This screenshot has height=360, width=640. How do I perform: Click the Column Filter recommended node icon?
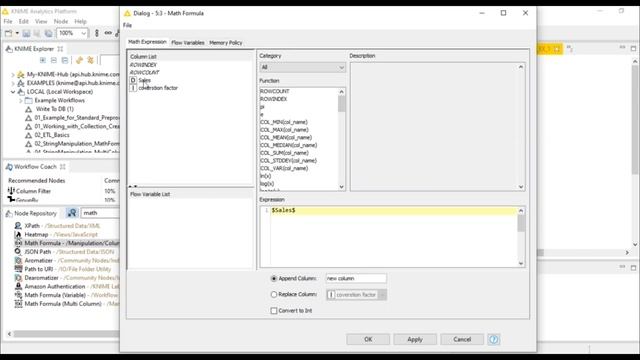(x=11, y=191)
